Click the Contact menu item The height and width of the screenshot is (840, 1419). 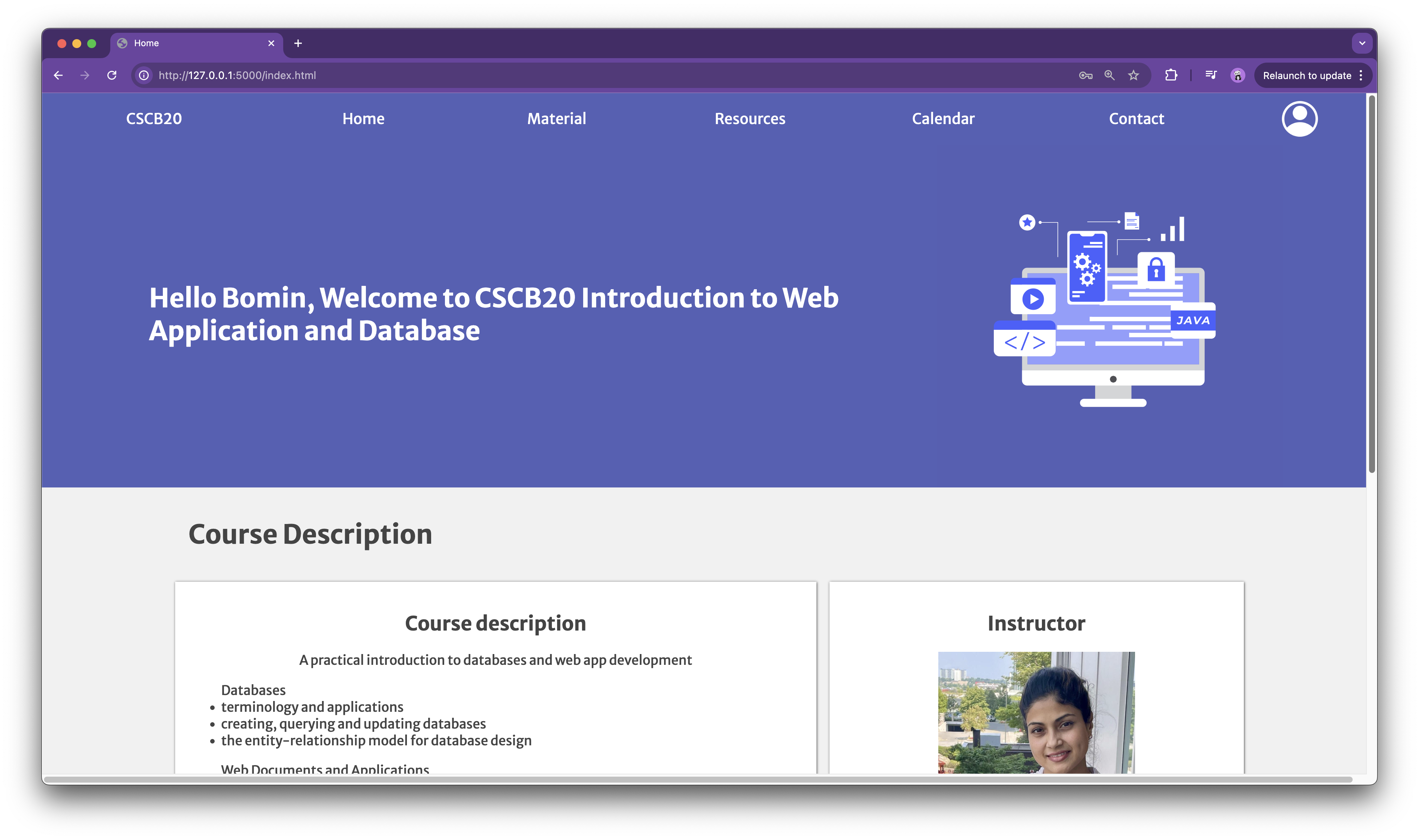[1136, 118]
